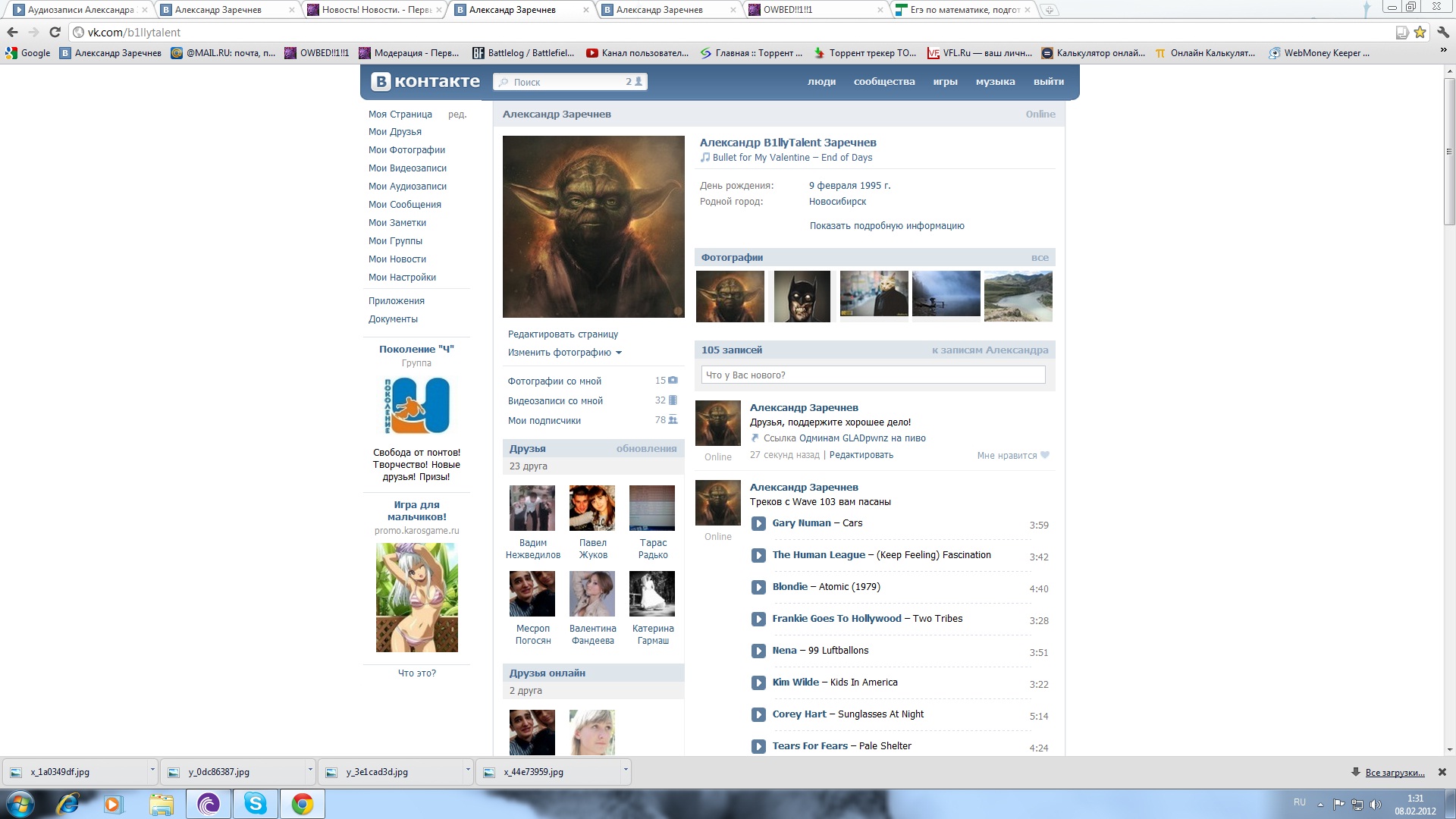Play Blondie Atomic track
Image resolution: width=1456 pixels, height=819 pixels.
[758, 588]
